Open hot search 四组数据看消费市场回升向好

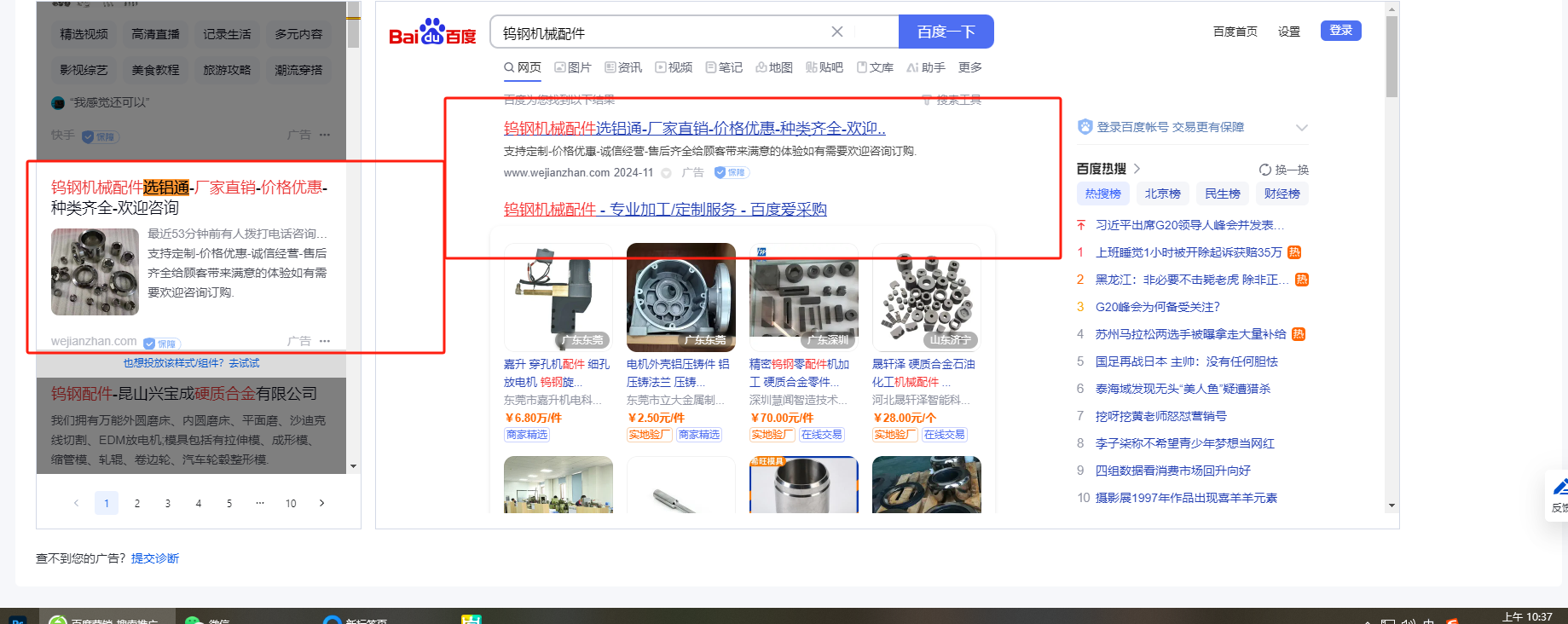pyautogui.click(x=1173, y=471)
